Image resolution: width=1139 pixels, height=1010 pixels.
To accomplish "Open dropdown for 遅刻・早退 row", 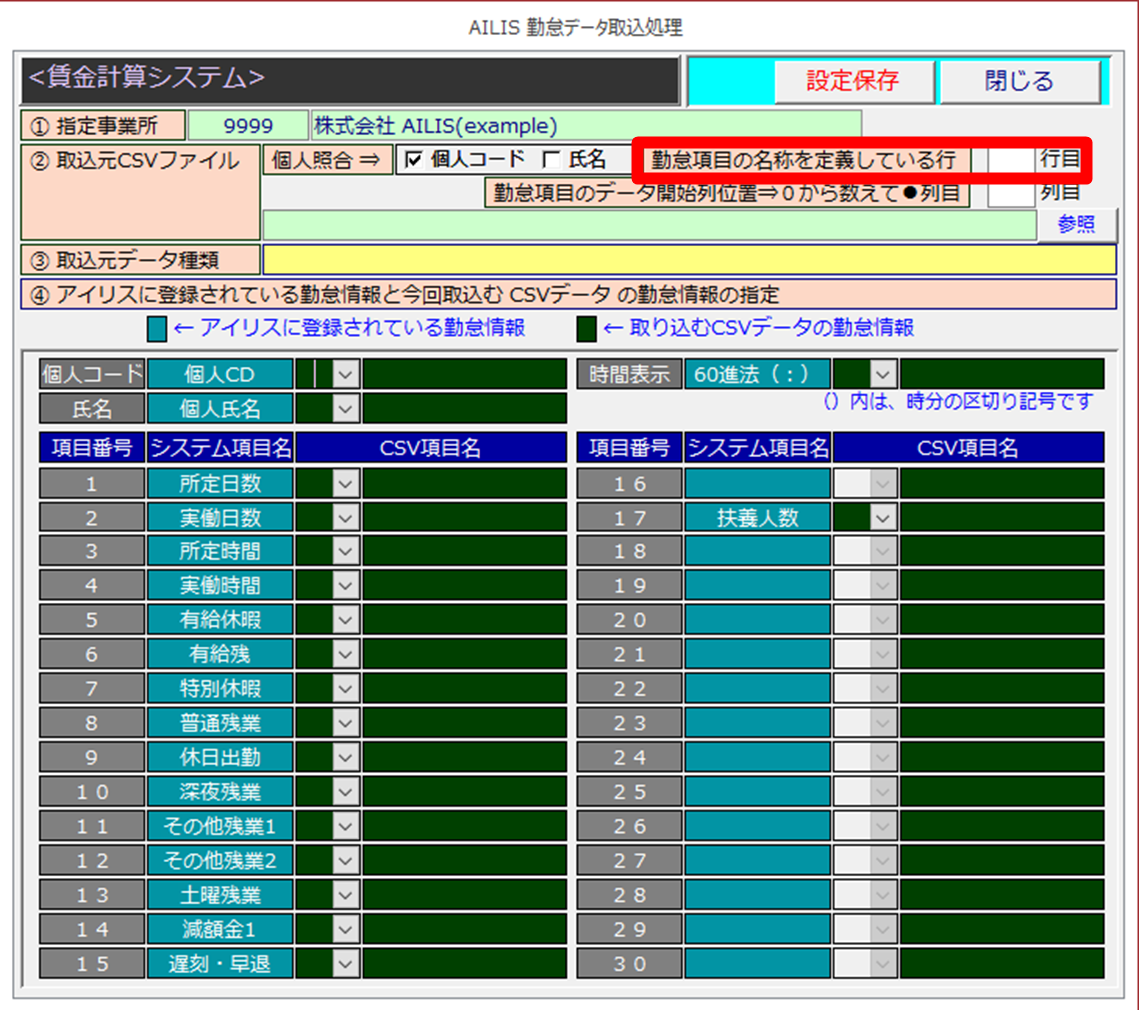I will (345, 963).
